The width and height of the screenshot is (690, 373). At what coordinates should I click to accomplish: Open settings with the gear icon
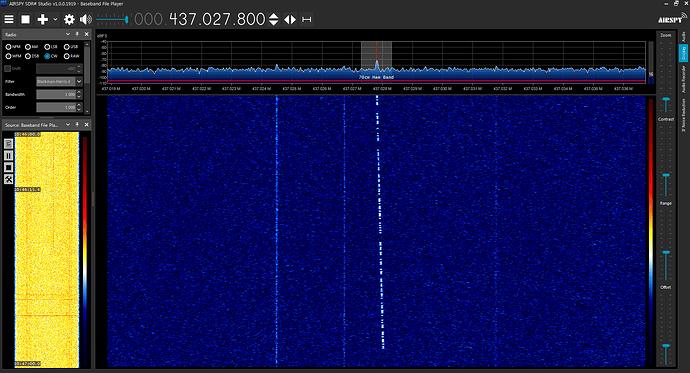(x=69, y=19)
